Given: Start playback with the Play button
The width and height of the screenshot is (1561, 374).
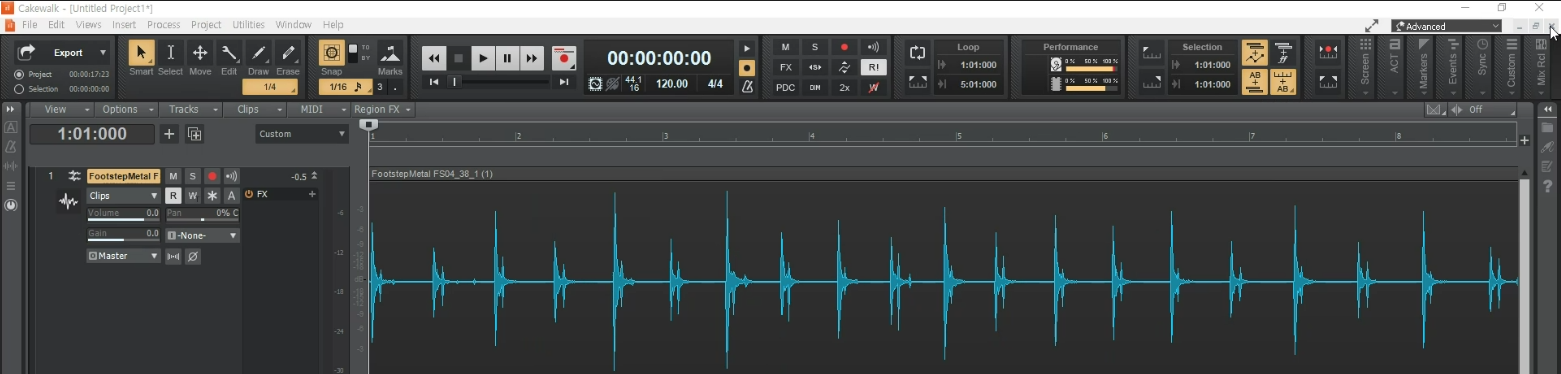Looking at the screenshot, I should pyautogui.click(x=483, y=58).
